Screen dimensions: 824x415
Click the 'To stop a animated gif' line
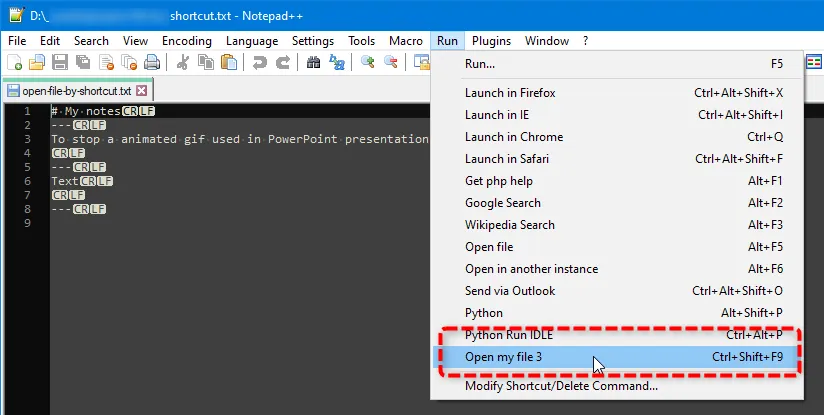click(240, 139)
